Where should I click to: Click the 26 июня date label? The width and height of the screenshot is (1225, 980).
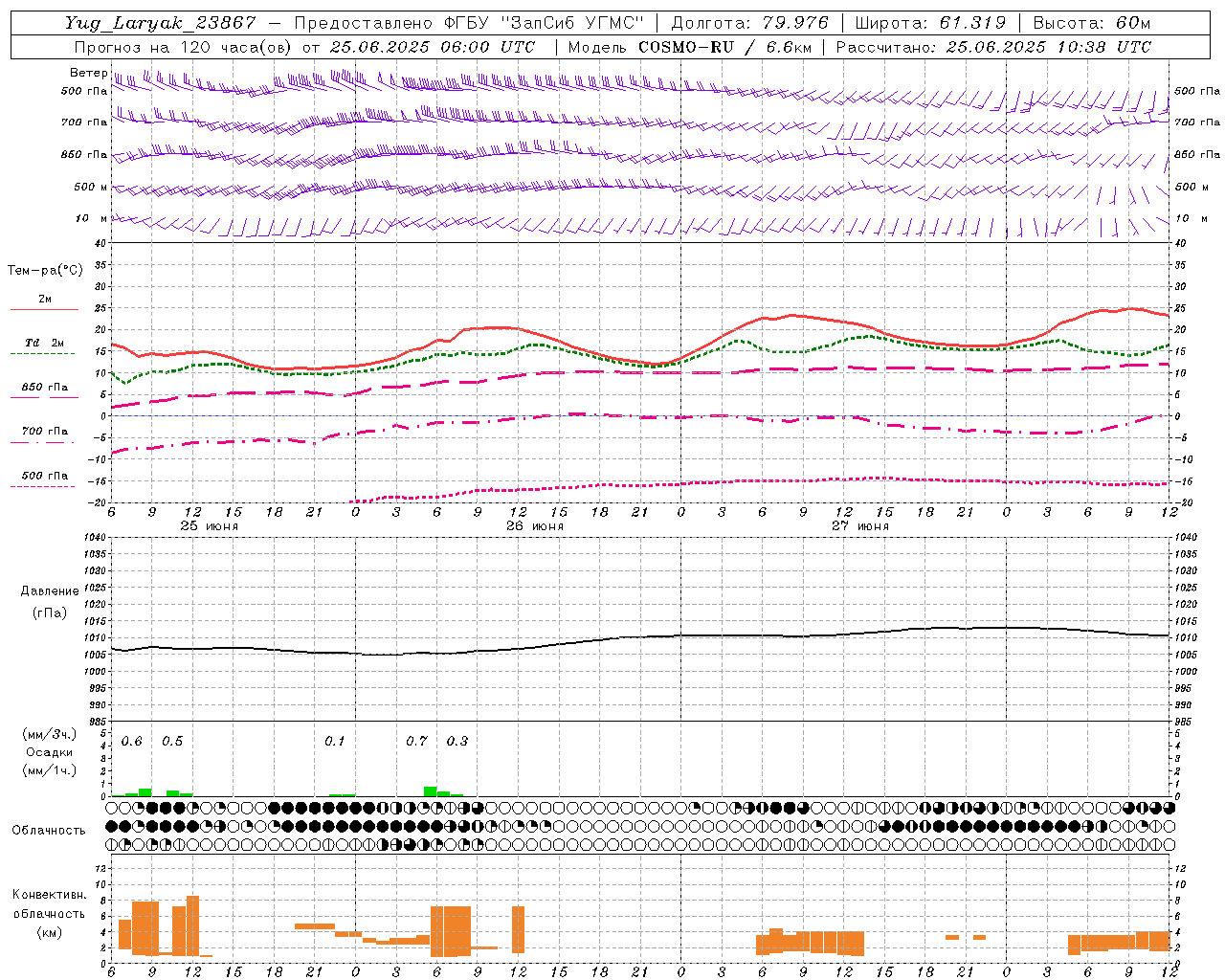point(535,525)
